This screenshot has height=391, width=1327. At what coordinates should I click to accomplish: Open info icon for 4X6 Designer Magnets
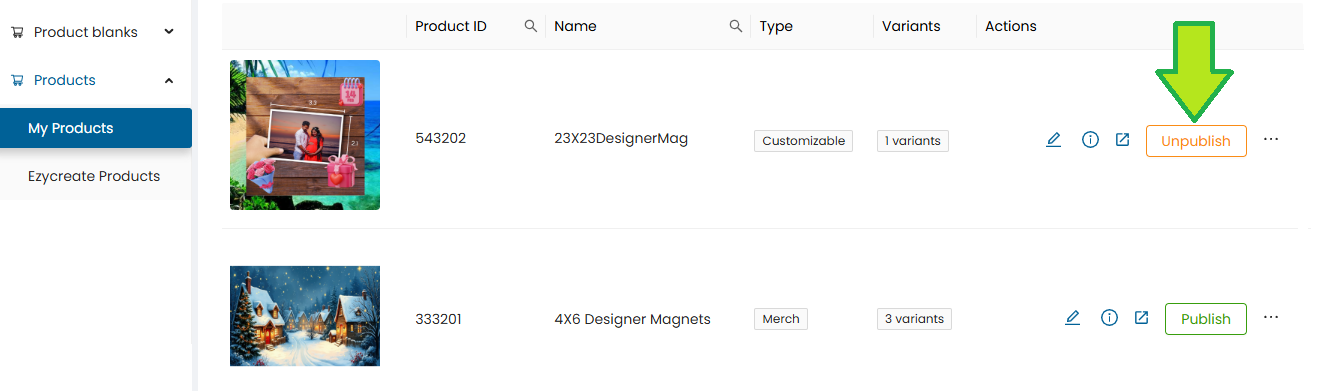tap(1109, 318)
